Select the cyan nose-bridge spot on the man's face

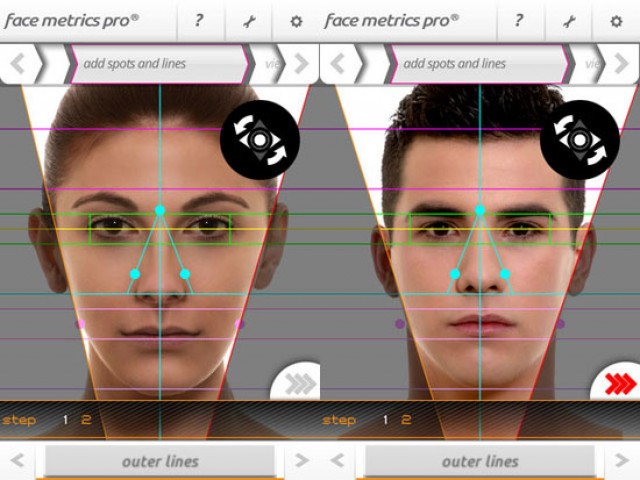pos(480,210)
